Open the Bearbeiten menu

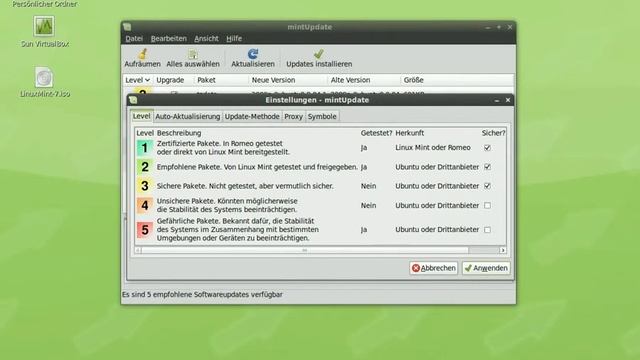pos(169,38)
